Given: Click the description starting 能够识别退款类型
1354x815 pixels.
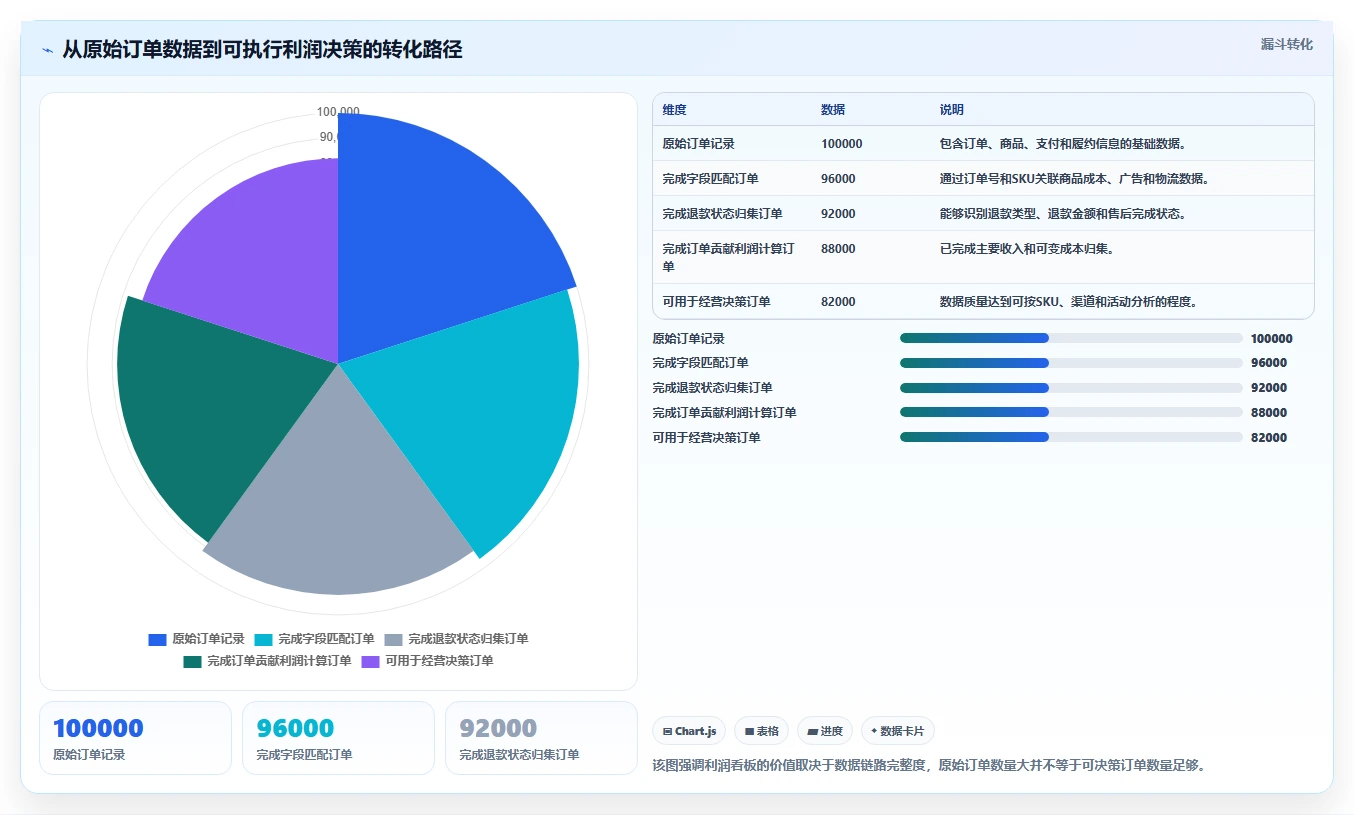Looking at the screenshot, I should click(1064, 214).
